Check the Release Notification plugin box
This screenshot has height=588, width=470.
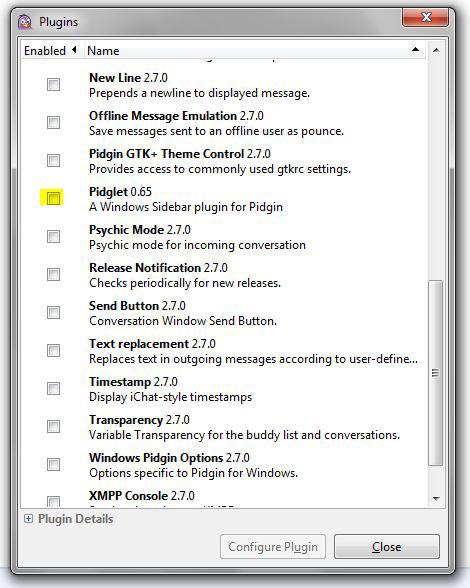53,274
